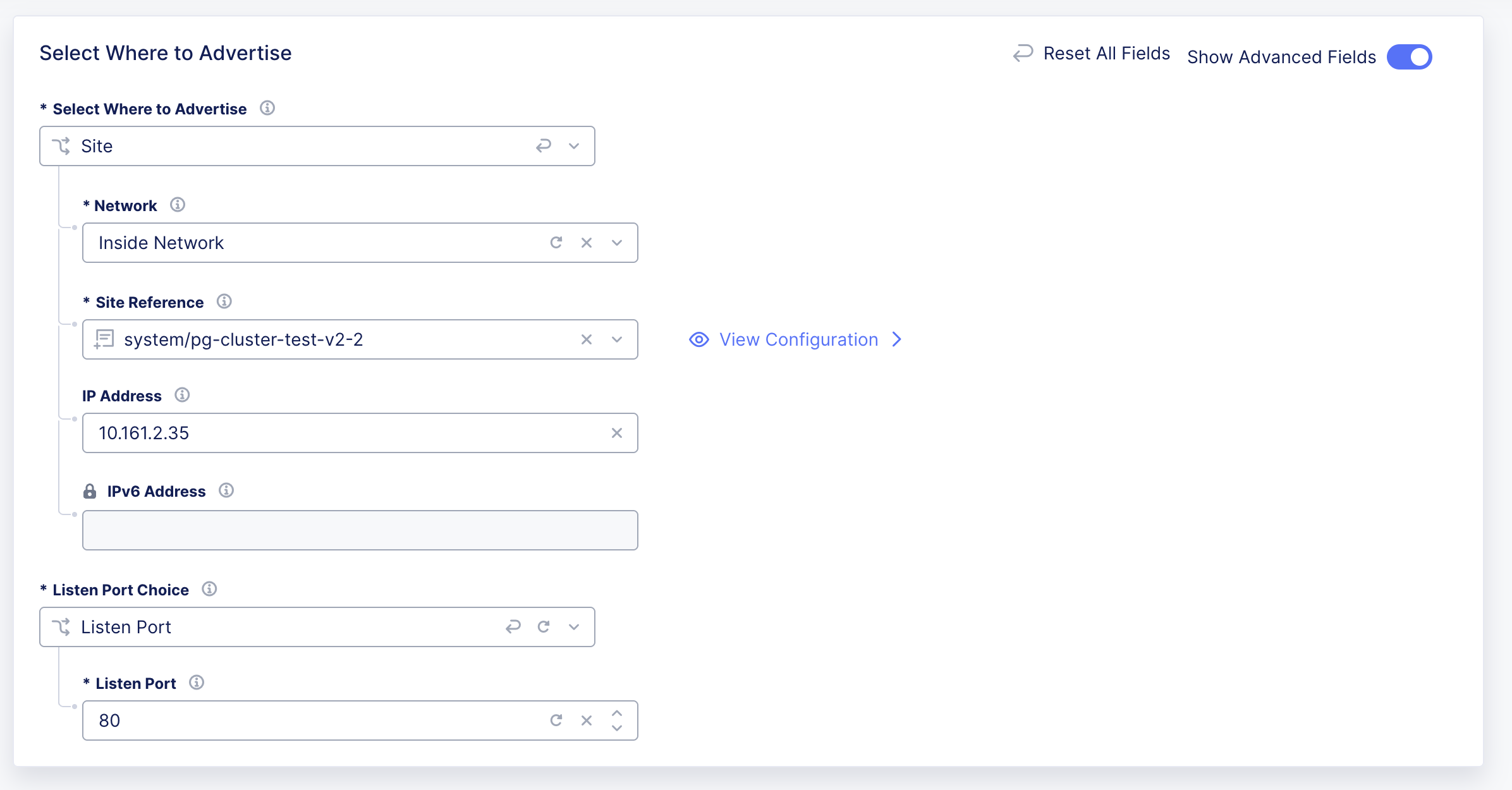Click the lock icon next to IPv6 Address

(x=89, y=490)
